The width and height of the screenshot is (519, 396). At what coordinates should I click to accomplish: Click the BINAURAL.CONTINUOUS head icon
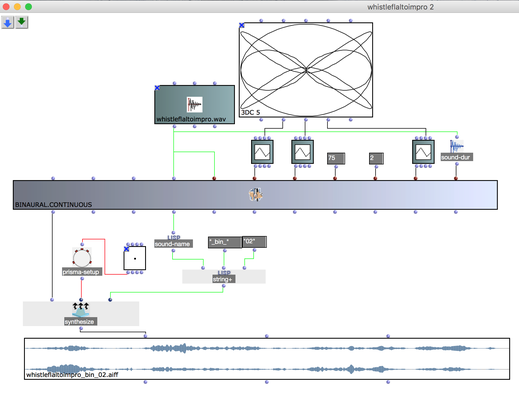256,195
